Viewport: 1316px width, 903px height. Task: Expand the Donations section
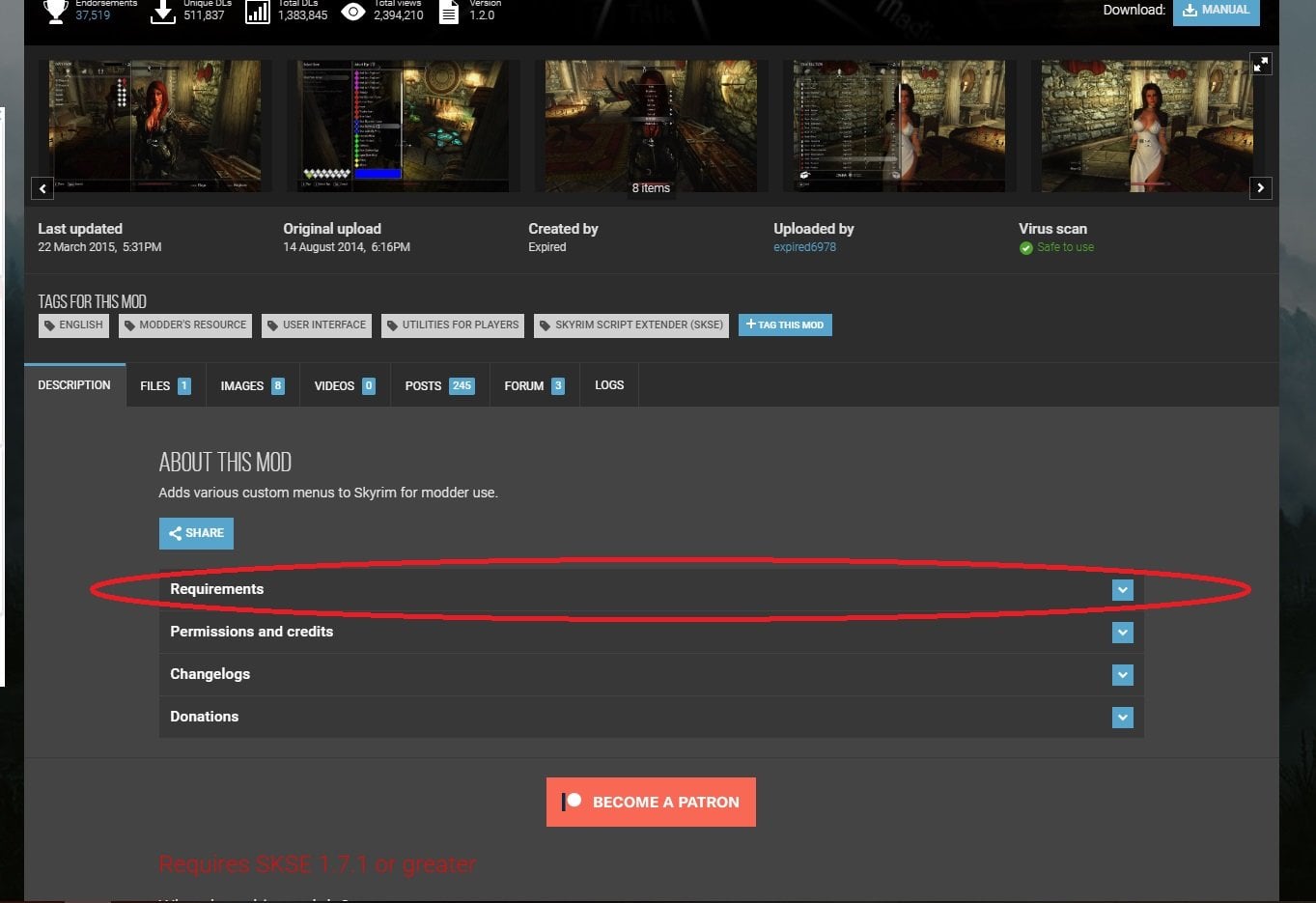pos(651,717)
